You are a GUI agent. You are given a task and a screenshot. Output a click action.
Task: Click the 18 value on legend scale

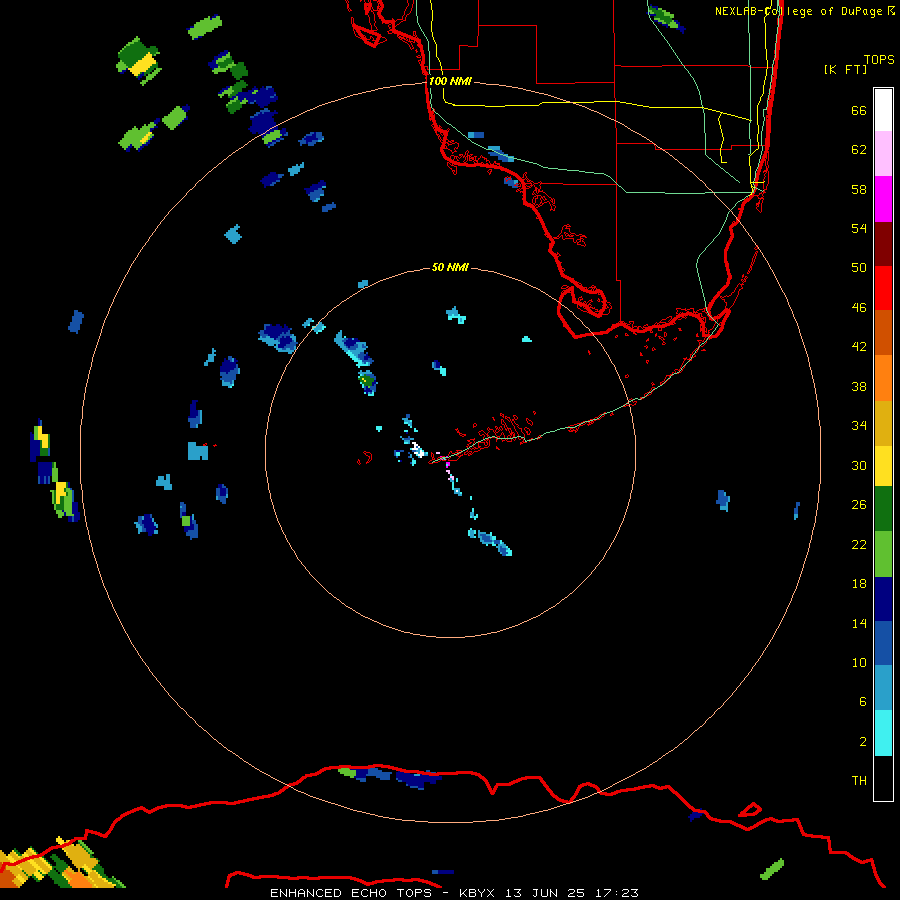[859, 584]
